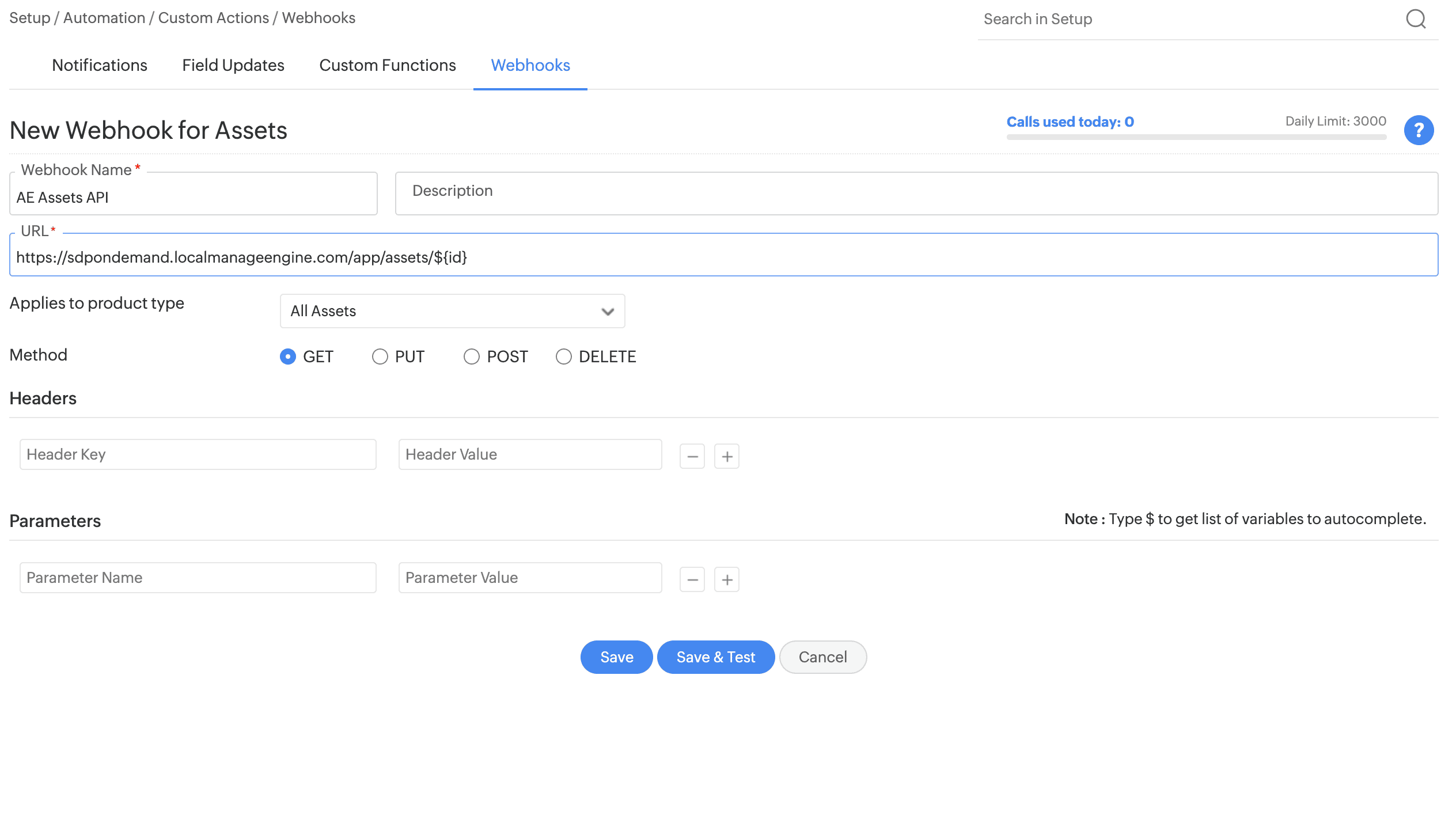Image resolution: width=1456 pixels, height=819 pixels.
Task: Click the Automation breadcrumb link
Action: [x=104, y=18]
